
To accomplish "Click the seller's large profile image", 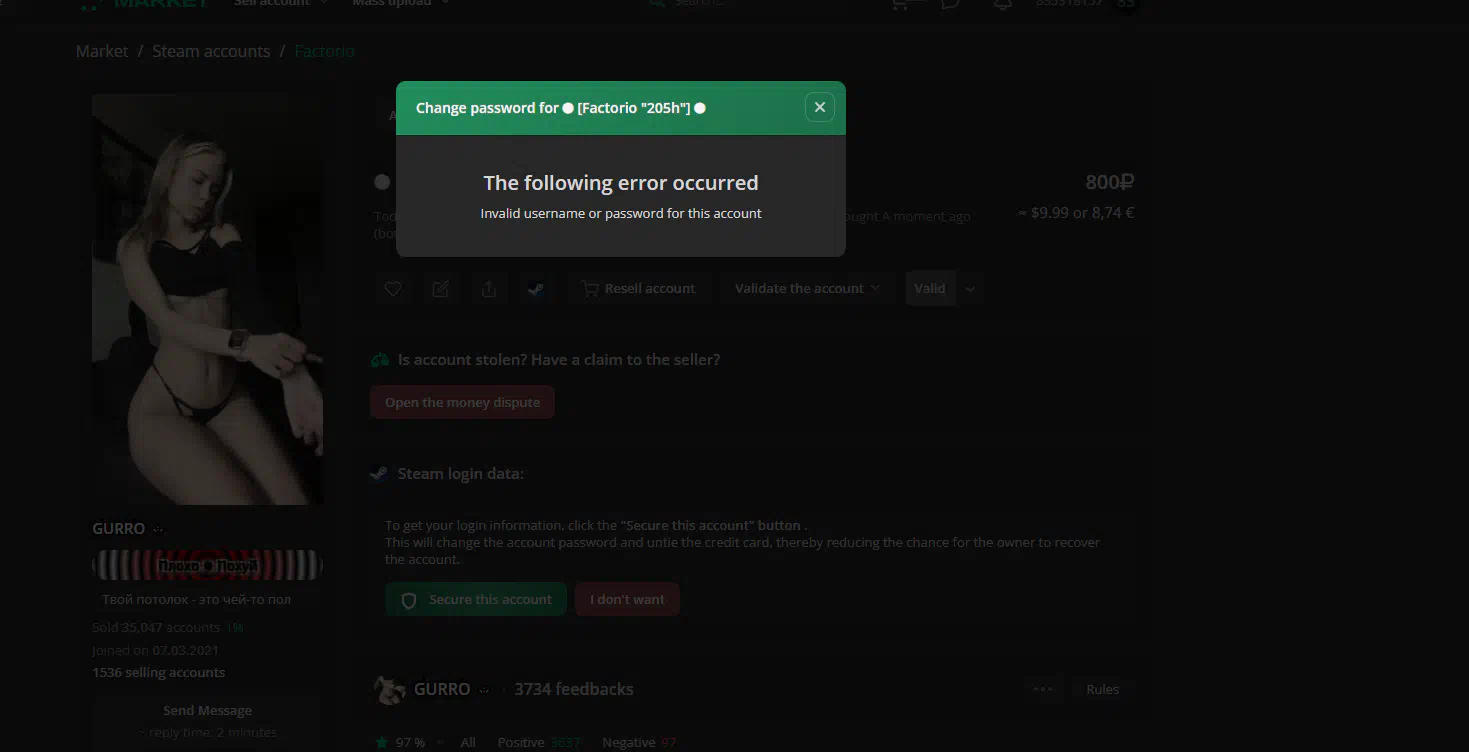I will pos(207,299).
